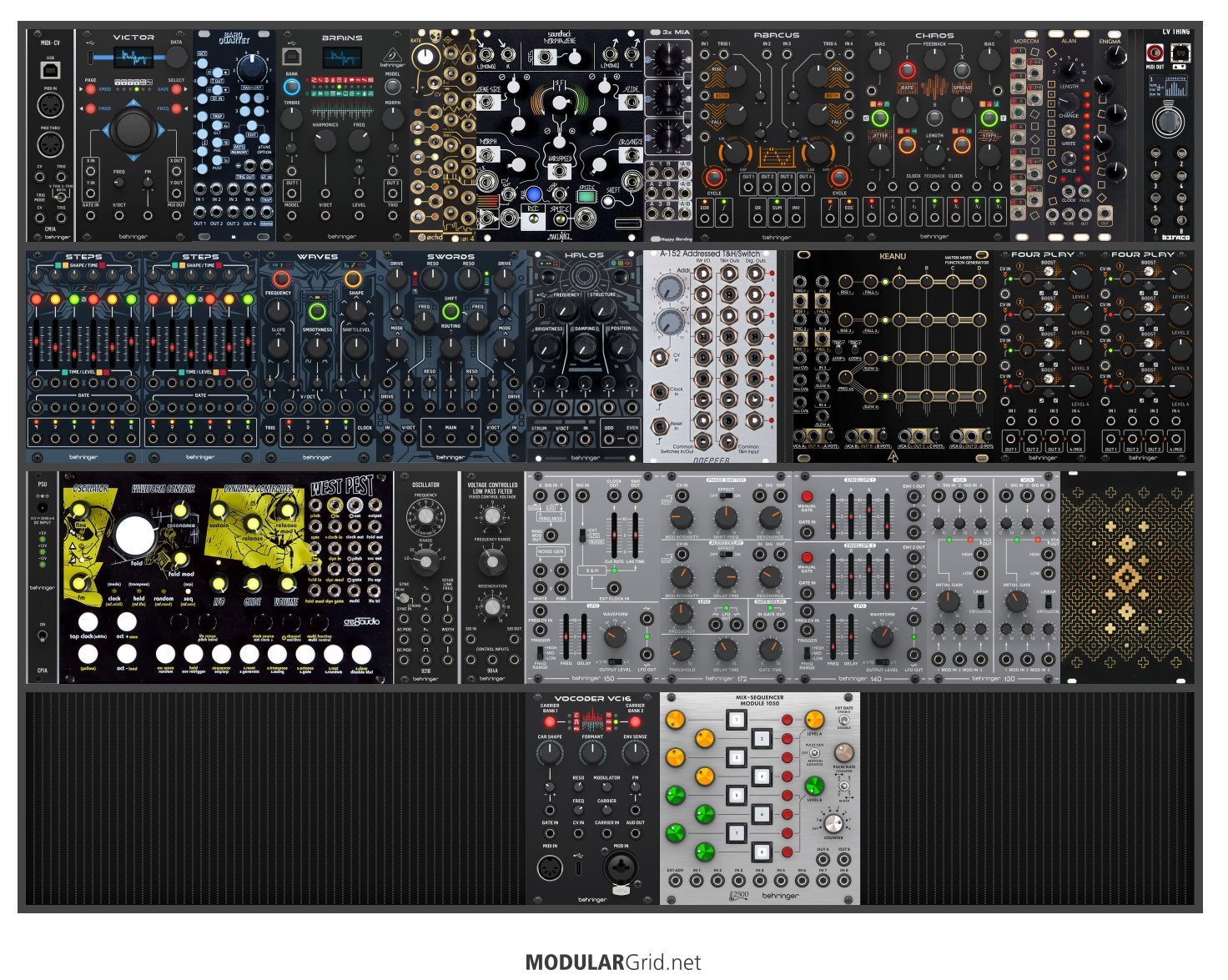Tap the MODEL button on Brains
The height and width of the screenshot is (980, 1228).
pyautogui.click(x=393, y=88)
